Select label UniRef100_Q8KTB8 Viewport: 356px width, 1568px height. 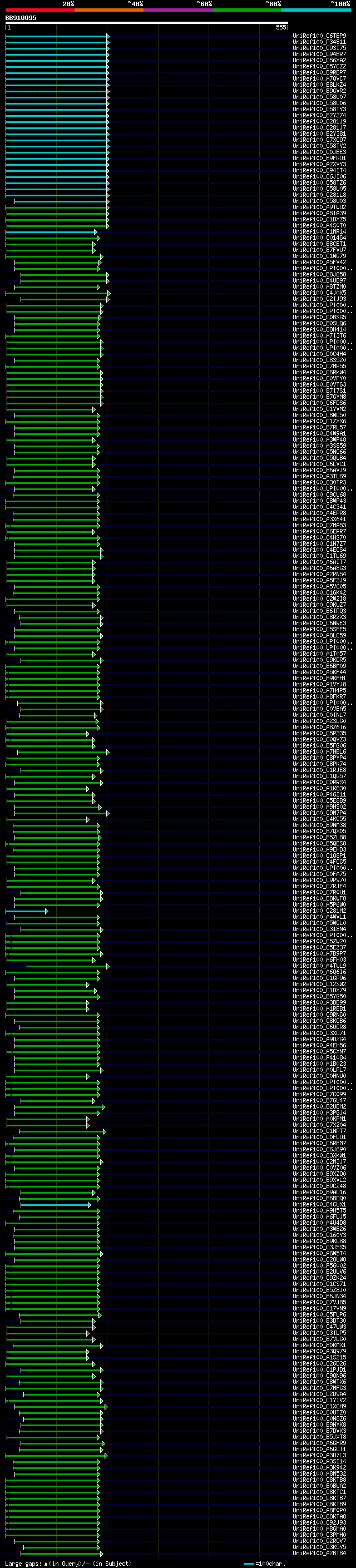tap(319, 1480)
